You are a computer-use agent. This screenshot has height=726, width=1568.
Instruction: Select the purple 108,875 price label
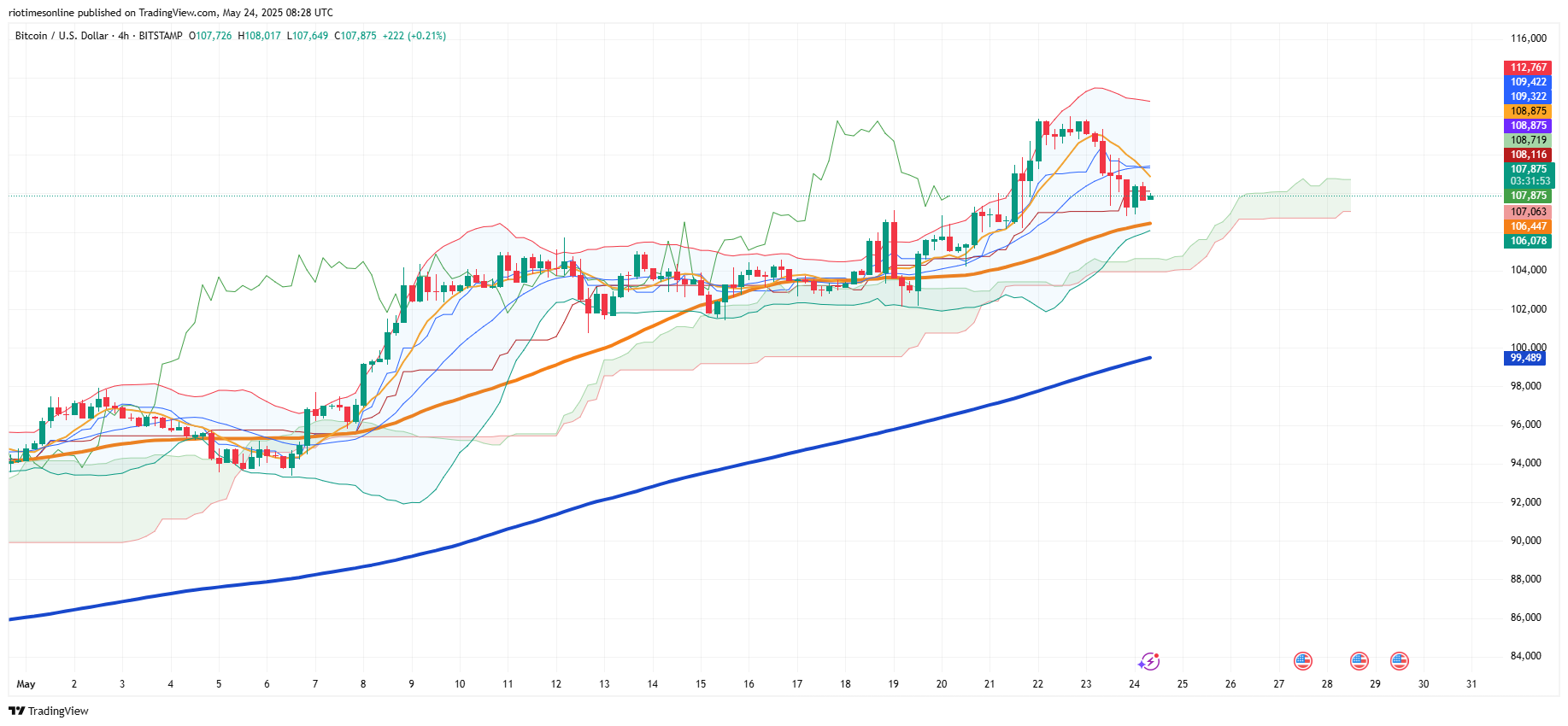[x=1528, y=126]
